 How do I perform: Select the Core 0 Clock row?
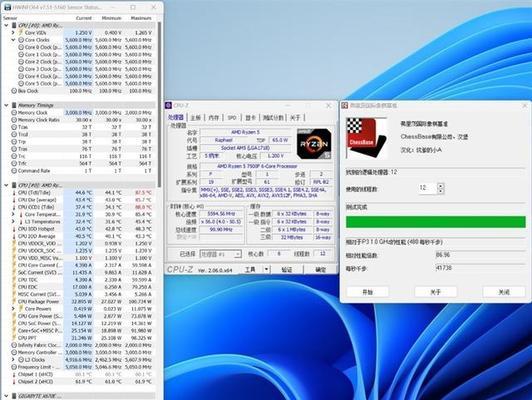click(x=85, y=47)
